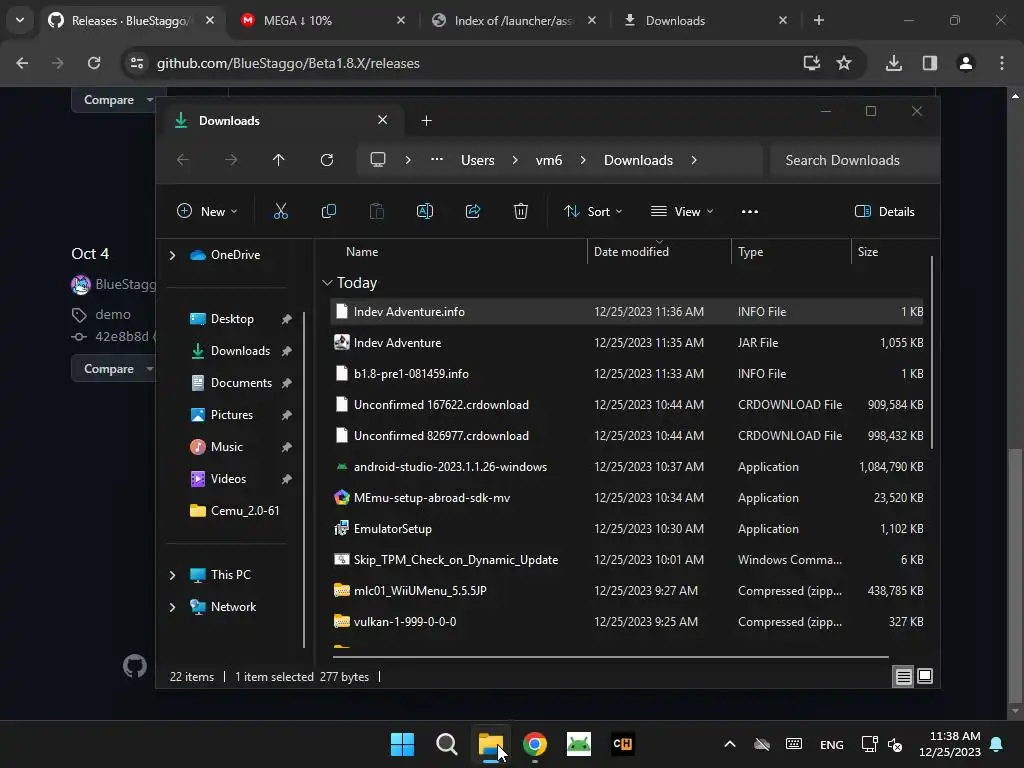Open a new Chrome tab
Screen dimensions: 1024x768
pyautogui.click(x=818, y=20)
